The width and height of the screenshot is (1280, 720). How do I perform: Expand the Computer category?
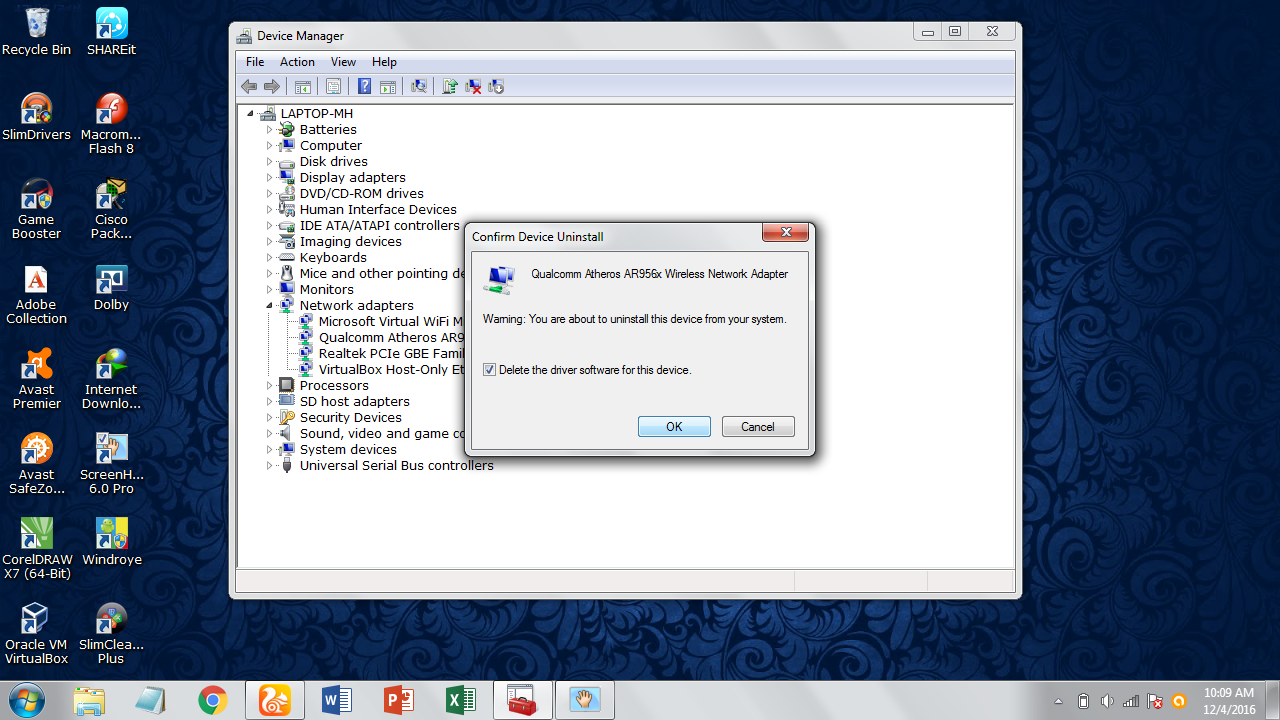(269, 146)
